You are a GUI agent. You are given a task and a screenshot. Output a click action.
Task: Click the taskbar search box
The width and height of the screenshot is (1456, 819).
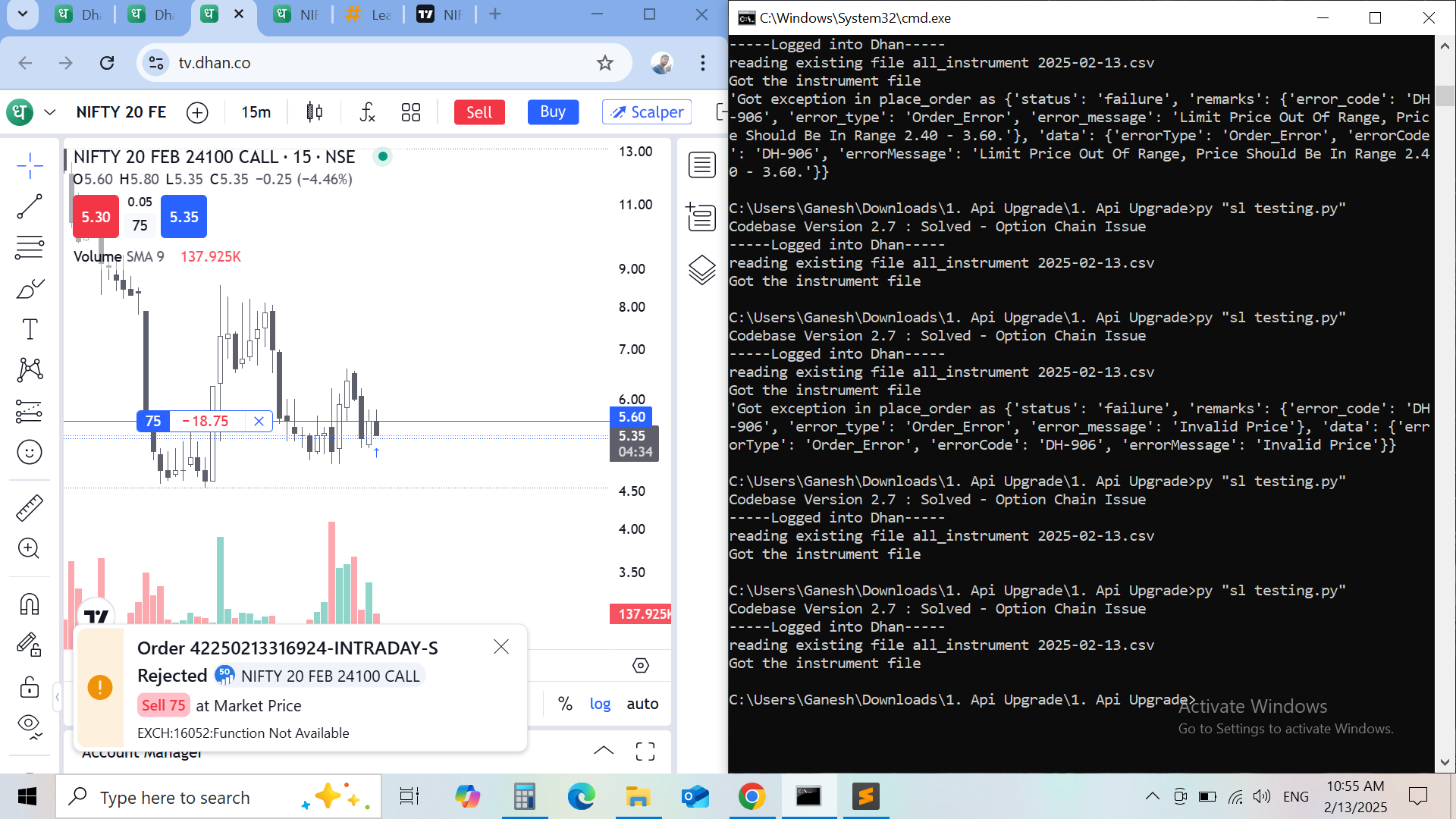click(218, 797)
